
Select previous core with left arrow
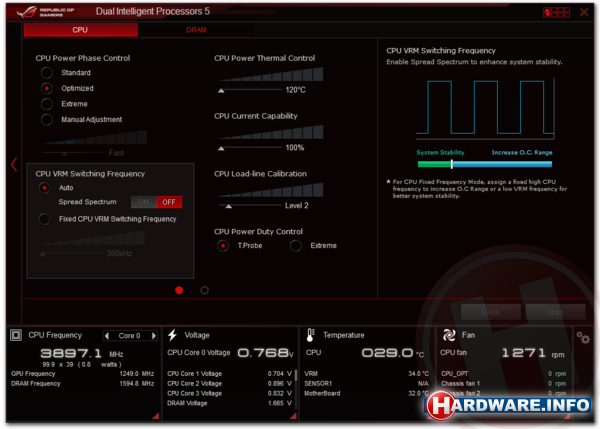pyautogui.click(x=107, y=336)
